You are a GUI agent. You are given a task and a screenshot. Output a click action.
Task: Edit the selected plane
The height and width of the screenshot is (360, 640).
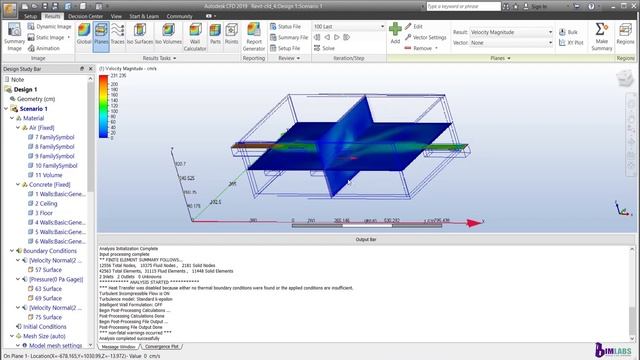(413, 27)
